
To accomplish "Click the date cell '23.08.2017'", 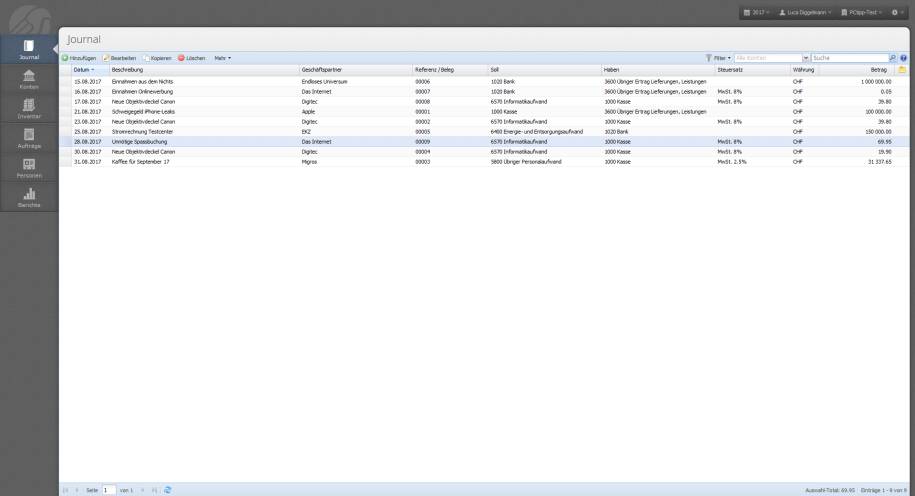I will (88, 122).
